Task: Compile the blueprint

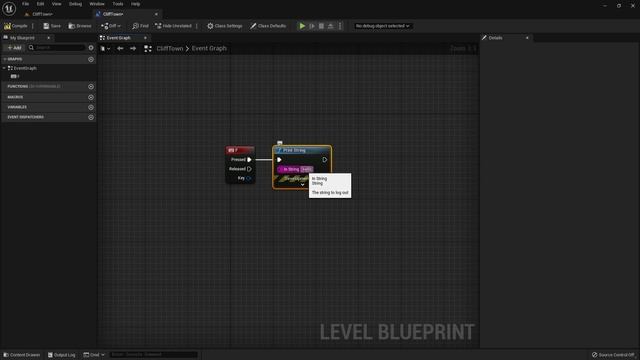Action: (x=16, y=26)
